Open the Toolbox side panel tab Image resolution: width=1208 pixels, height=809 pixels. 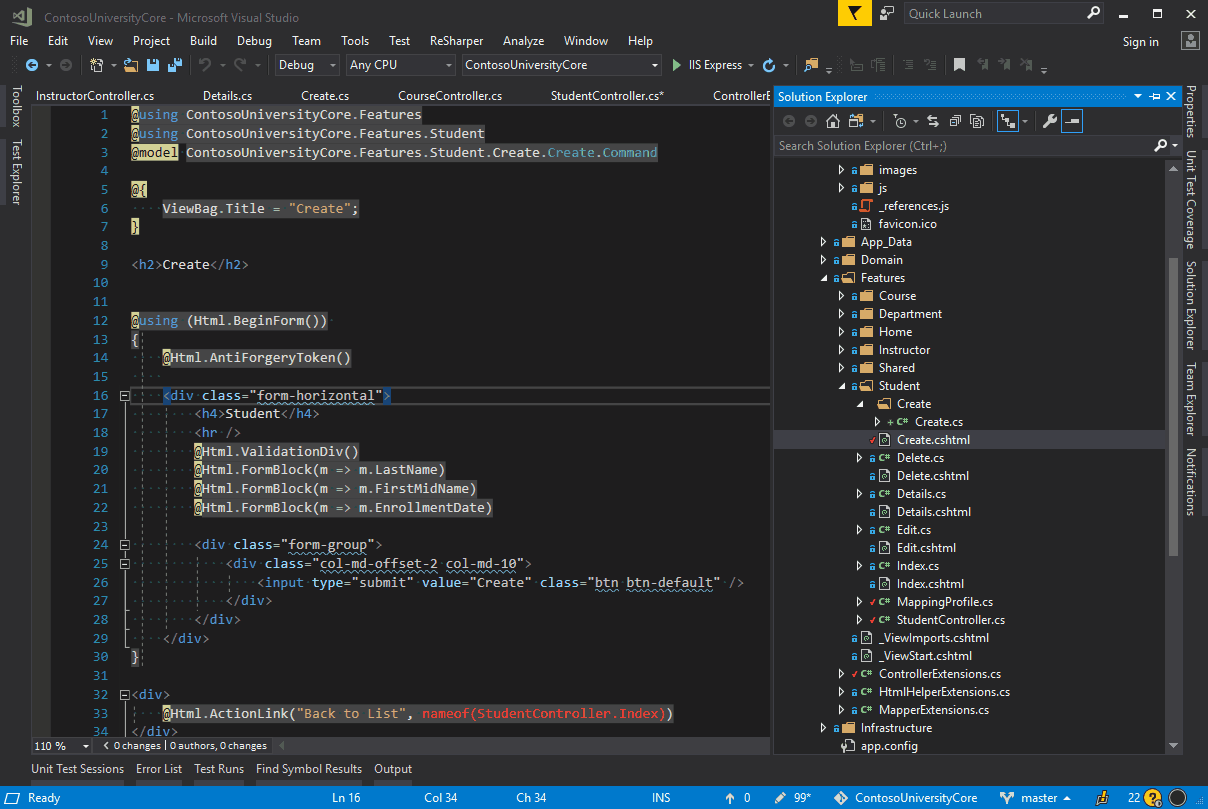[x=16, y=106]
